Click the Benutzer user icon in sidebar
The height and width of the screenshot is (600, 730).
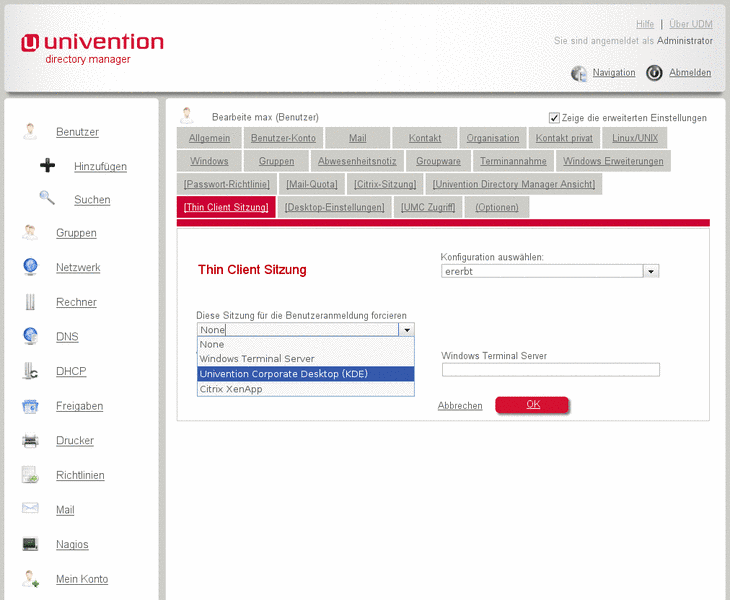point(31,131)
